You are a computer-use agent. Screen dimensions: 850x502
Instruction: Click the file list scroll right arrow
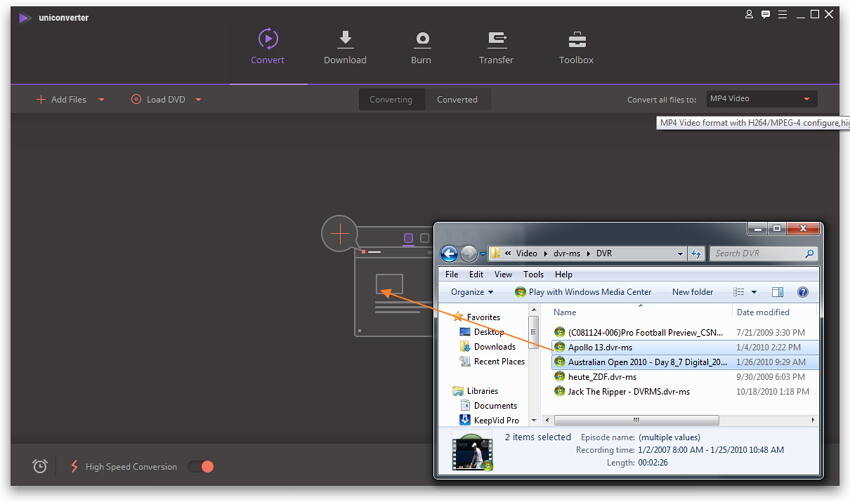coord(813,420)
